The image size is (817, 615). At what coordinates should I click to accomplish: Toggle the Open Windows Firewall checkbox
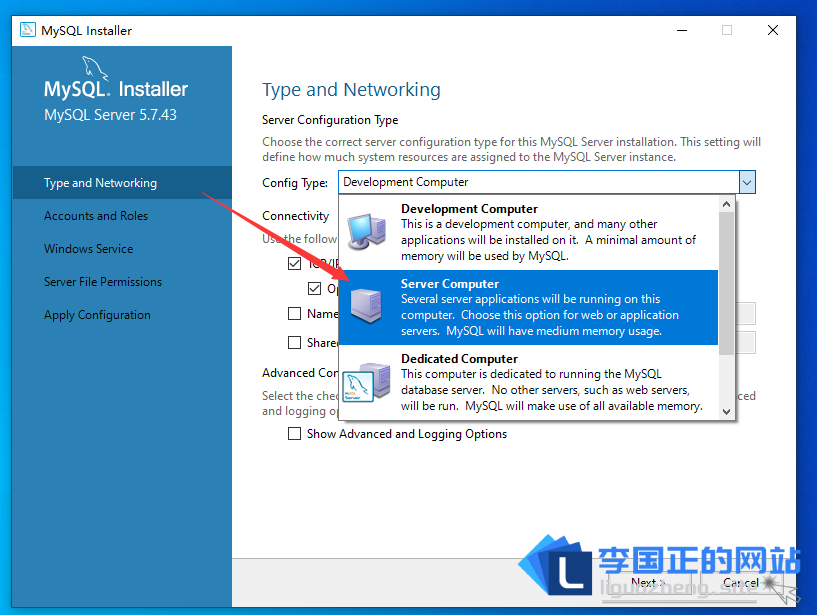pyautogui.click(x=314, y=288)
